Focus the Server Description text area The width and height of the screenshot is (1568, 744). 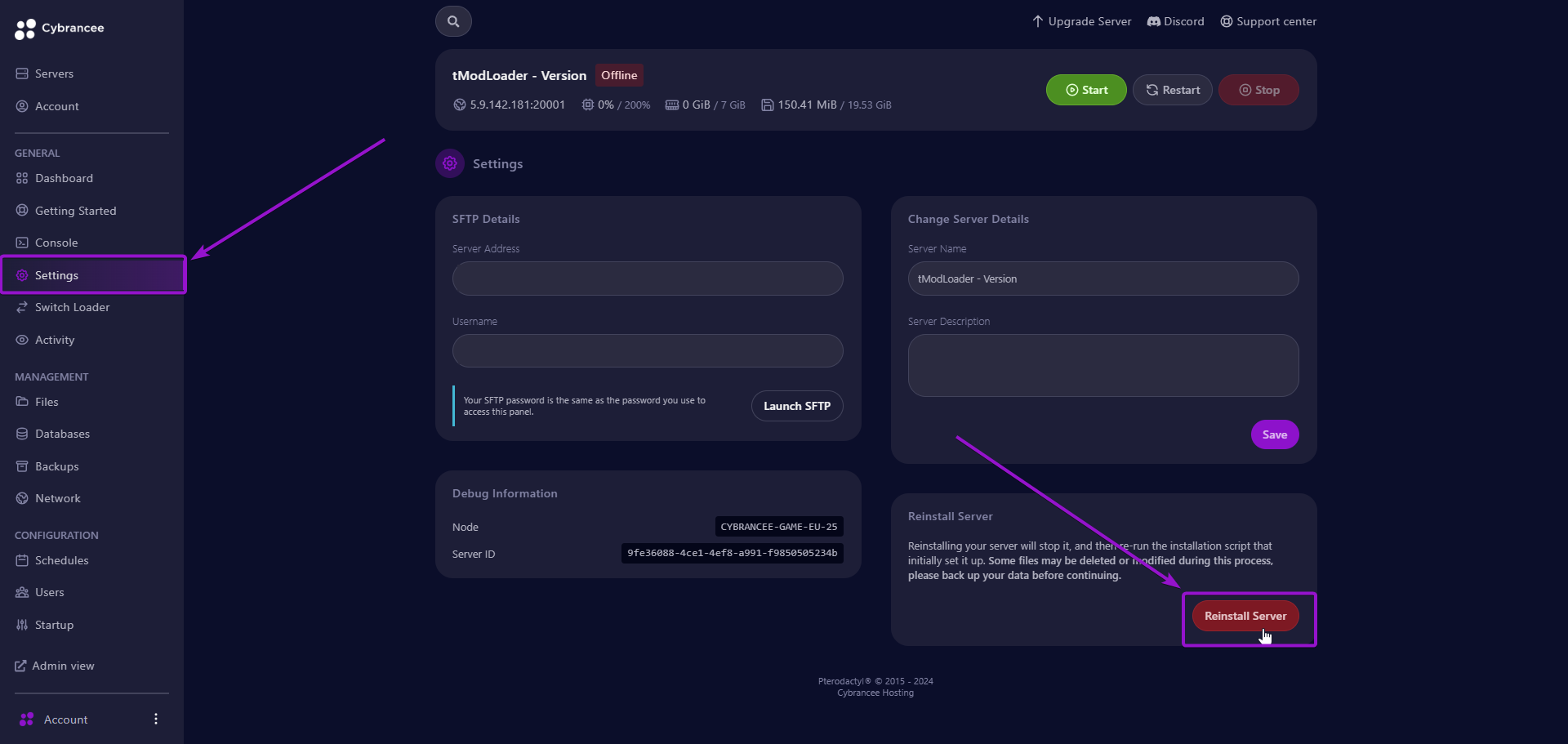click(1102, 365)
